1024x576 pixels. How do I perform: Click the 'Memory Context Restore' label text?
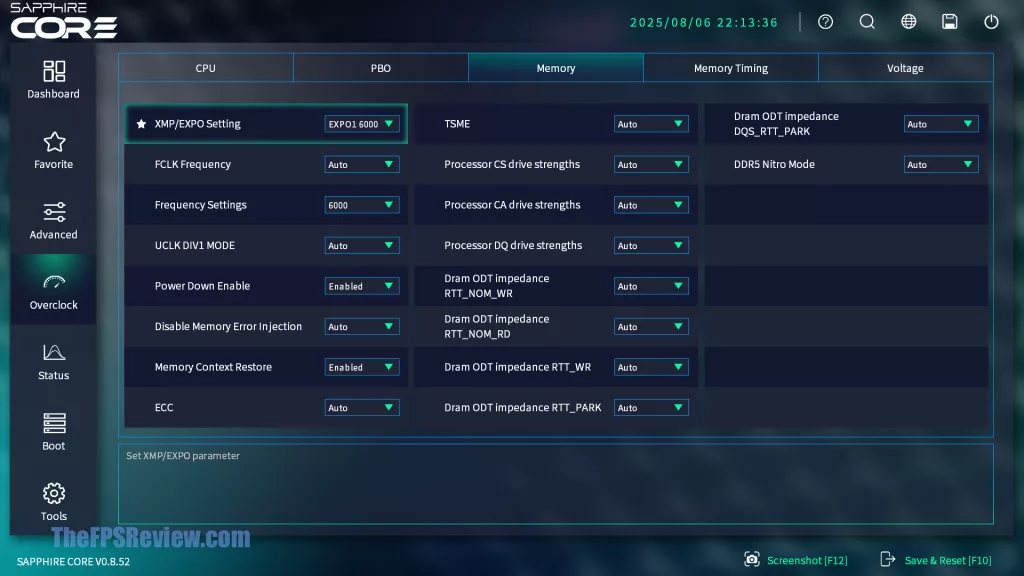[213, 367]
